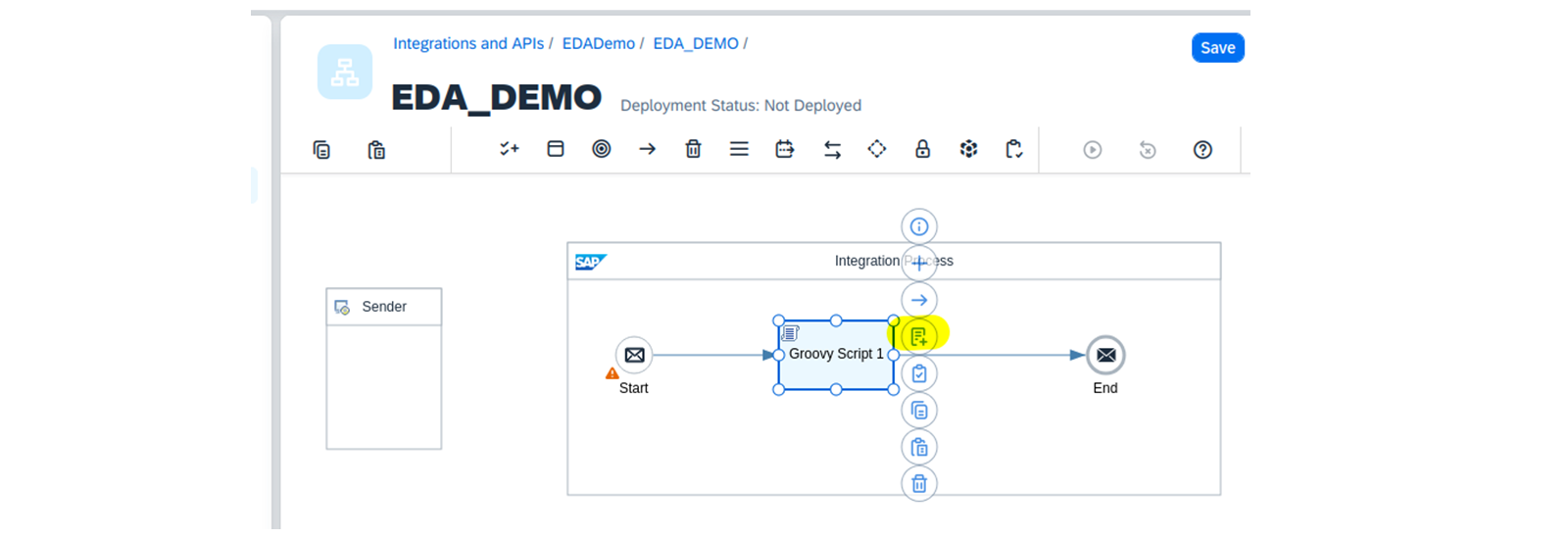Click the plus add speed button
This screenshot has height=539, width=1568.
coord(919,263)
